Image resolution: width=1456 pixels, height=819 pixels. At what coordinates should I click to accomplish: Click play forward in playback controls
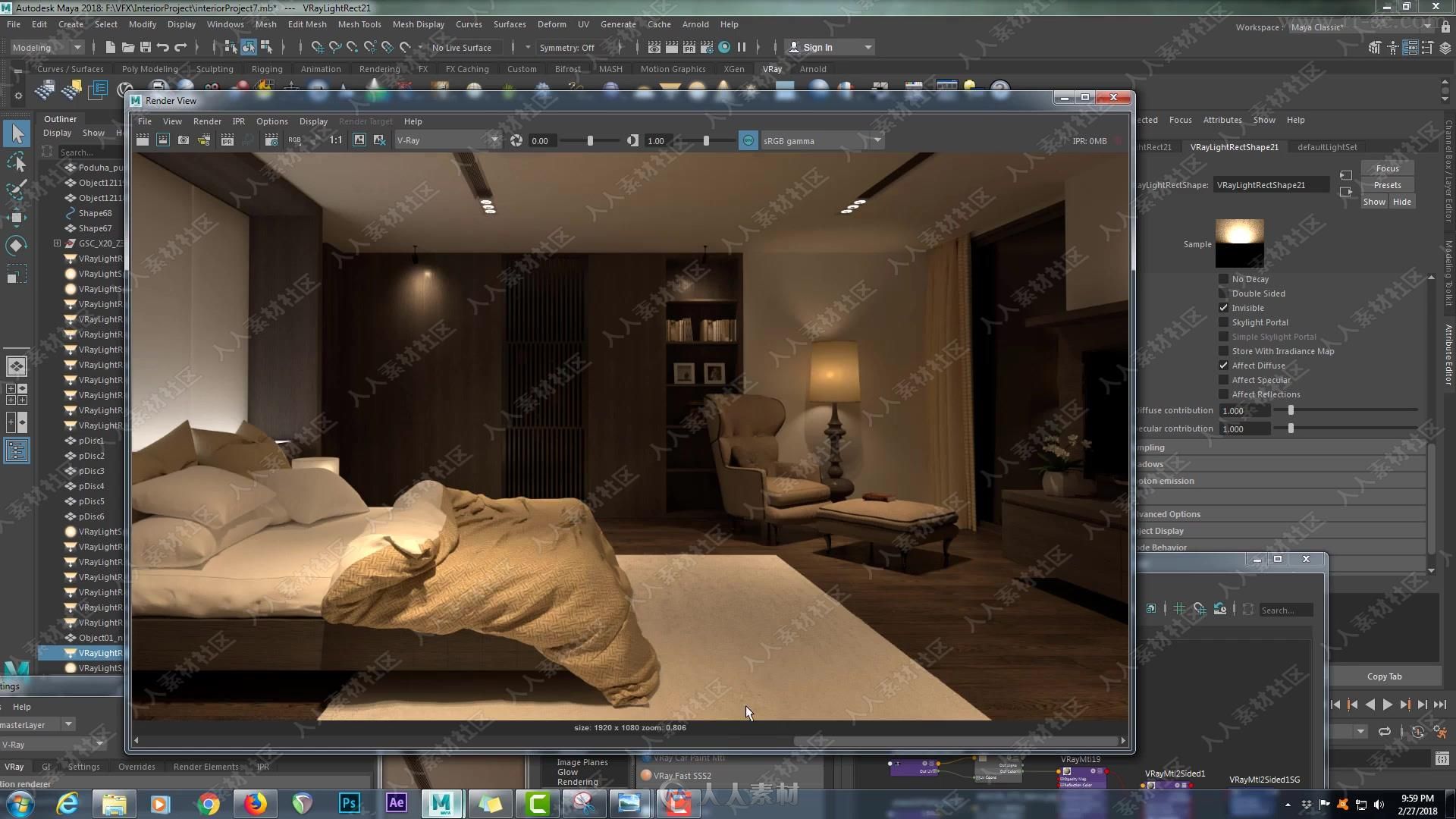(x=1387, y=704)
